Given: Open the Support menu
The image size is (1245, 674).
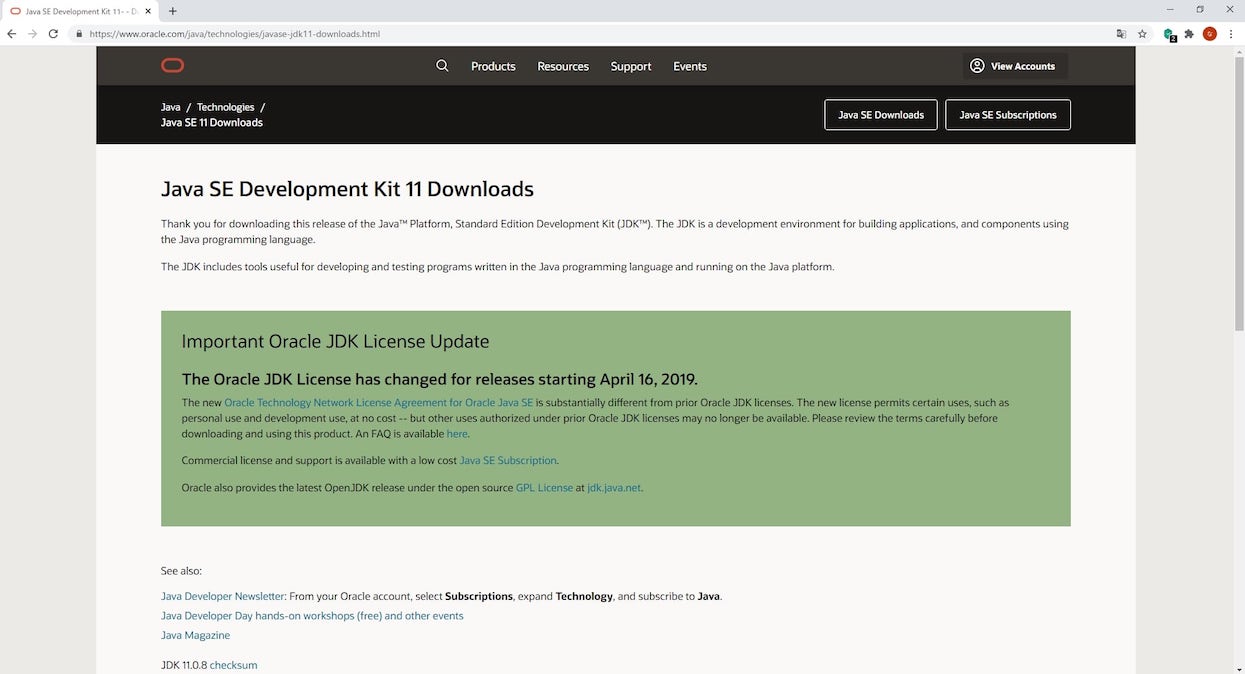Looking at the screenshot, I should 631,66.
